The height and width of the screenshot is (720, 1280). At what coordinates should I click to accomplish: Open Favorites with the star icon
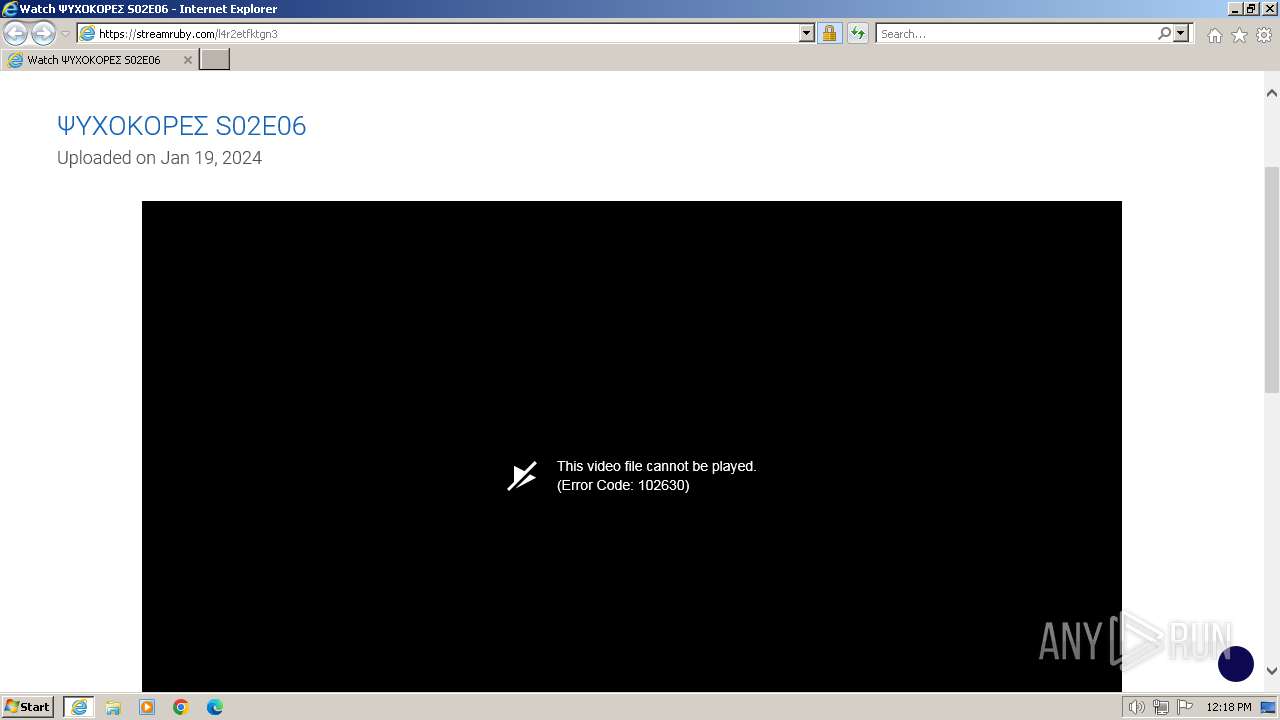(x=1239, y=35)
